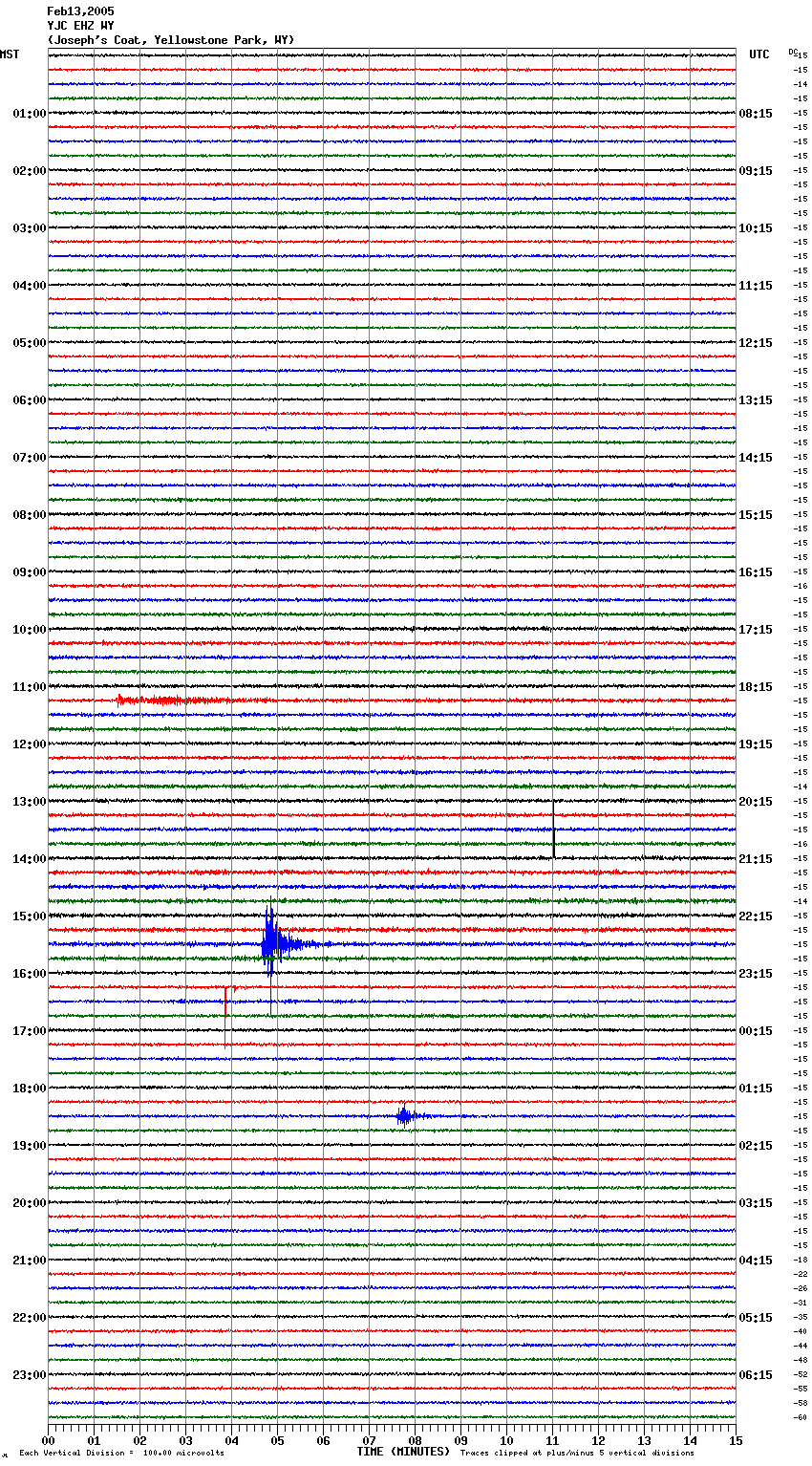Select the 11:00 MST row label
The height and width of the screenshot is (1466, 812).
[29, 687]
